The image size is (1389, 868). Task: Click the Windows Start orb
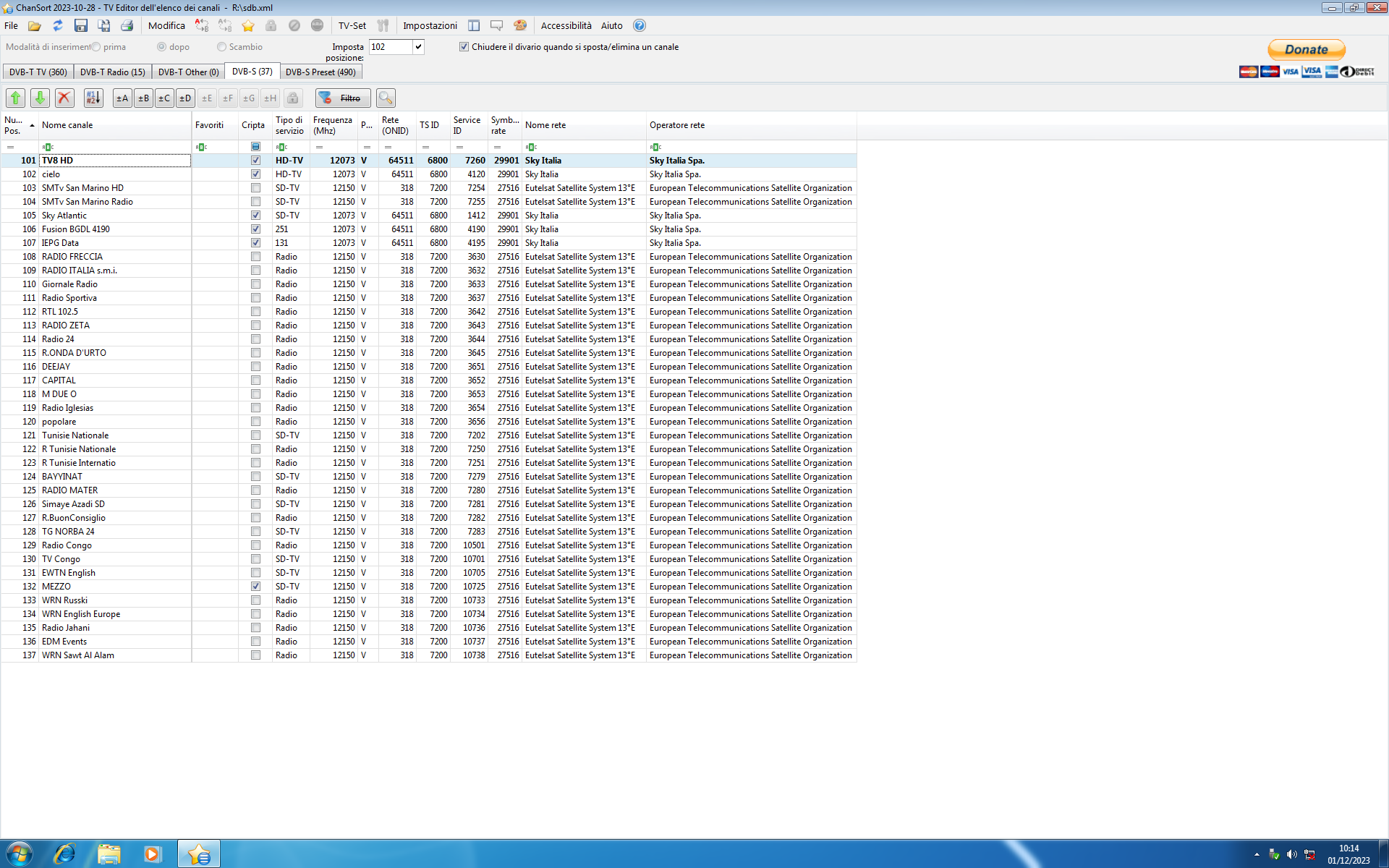[20, 854]
